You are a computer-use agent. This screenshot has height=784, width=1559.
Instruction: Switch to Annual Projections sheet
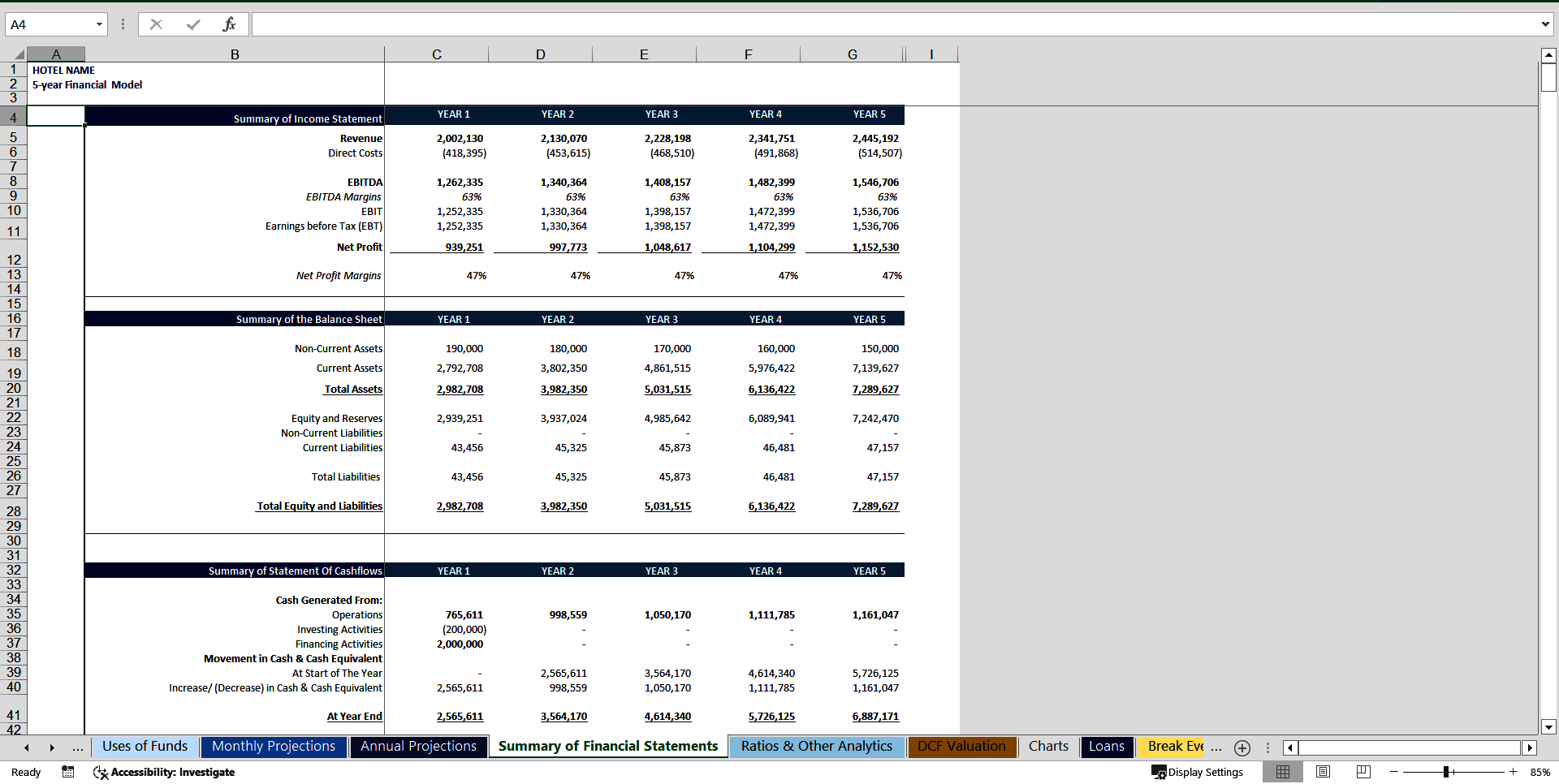pos(418,747)
